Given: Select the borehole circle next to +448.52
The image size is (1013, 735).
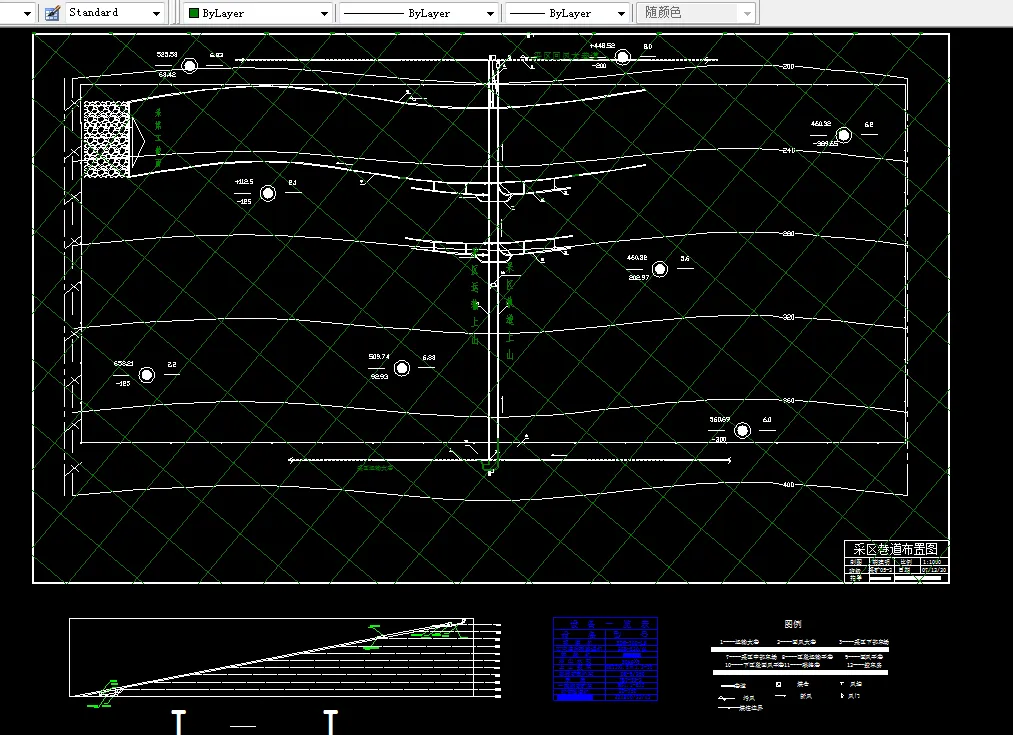Looking at the screenshot, I should (622, 57).
